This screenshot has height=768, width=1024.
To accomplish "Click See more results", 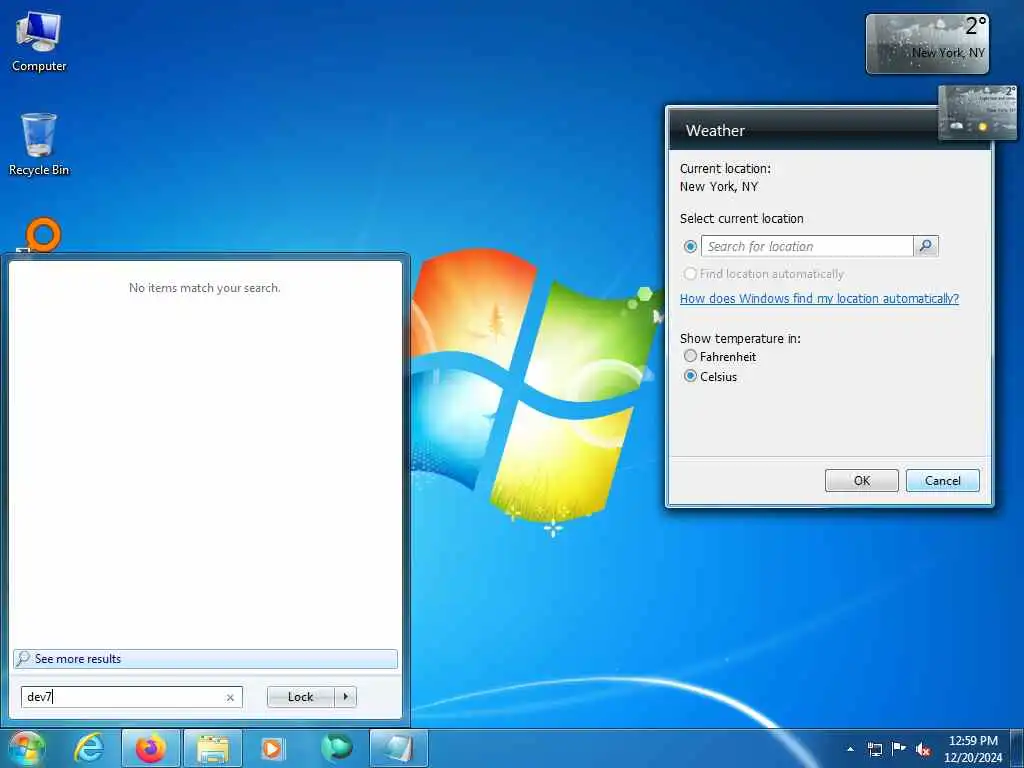I will click(205, 659).
